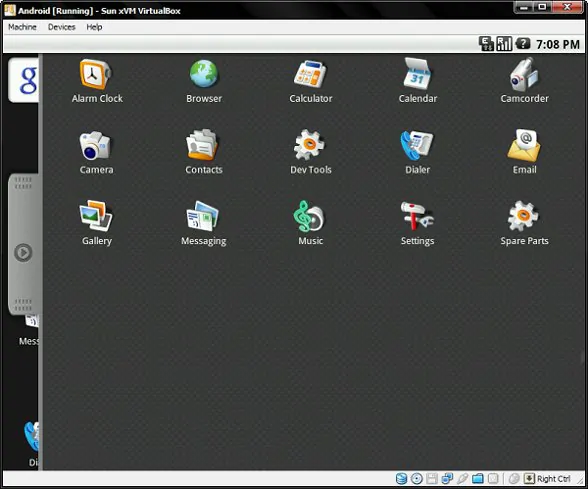The image size is (588, 489).
Task: Open the Camera app
Action: [96, 152]
